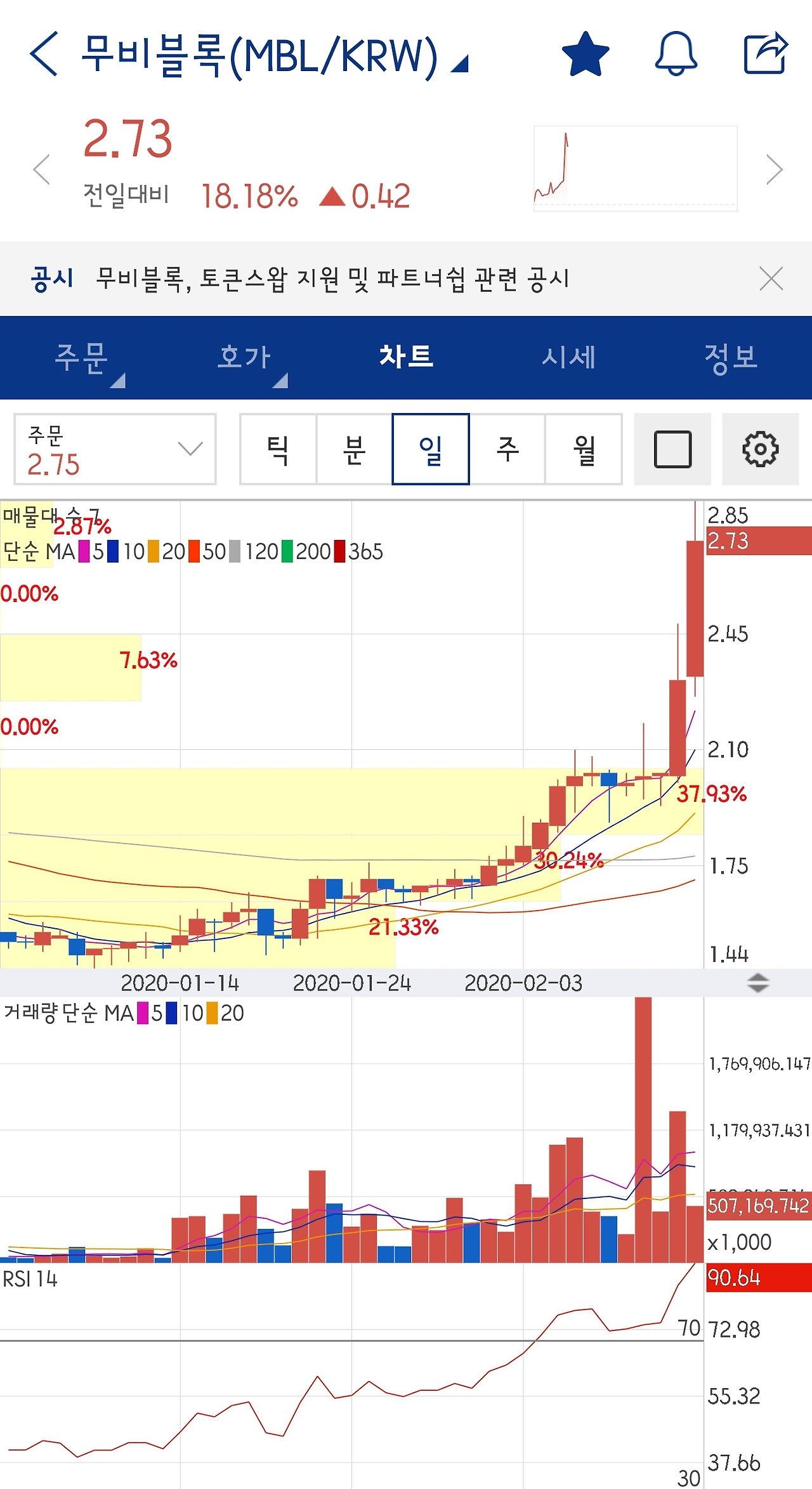The image size is (812, 1489).
Task: Switch to the 주문 tab
Action: tap(81, 358)
